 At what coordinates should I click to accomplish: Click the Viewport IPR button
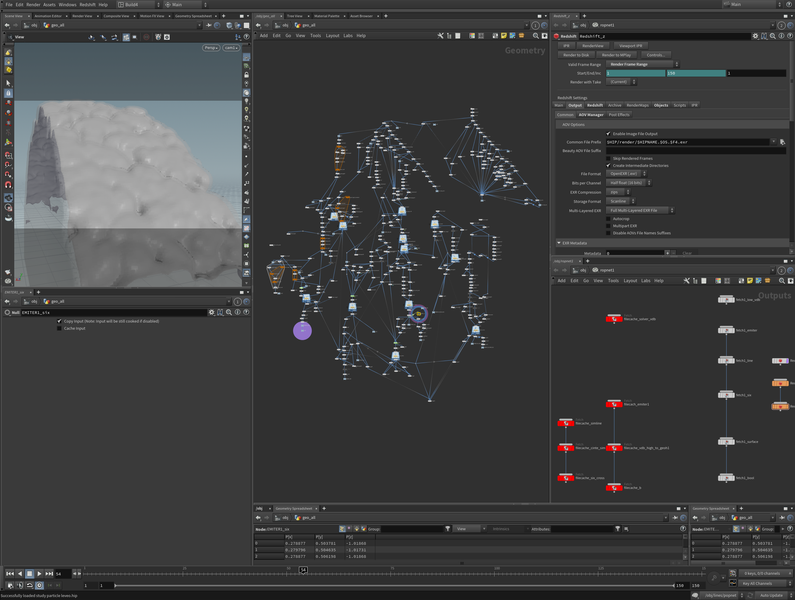click(x=631, y=46)
